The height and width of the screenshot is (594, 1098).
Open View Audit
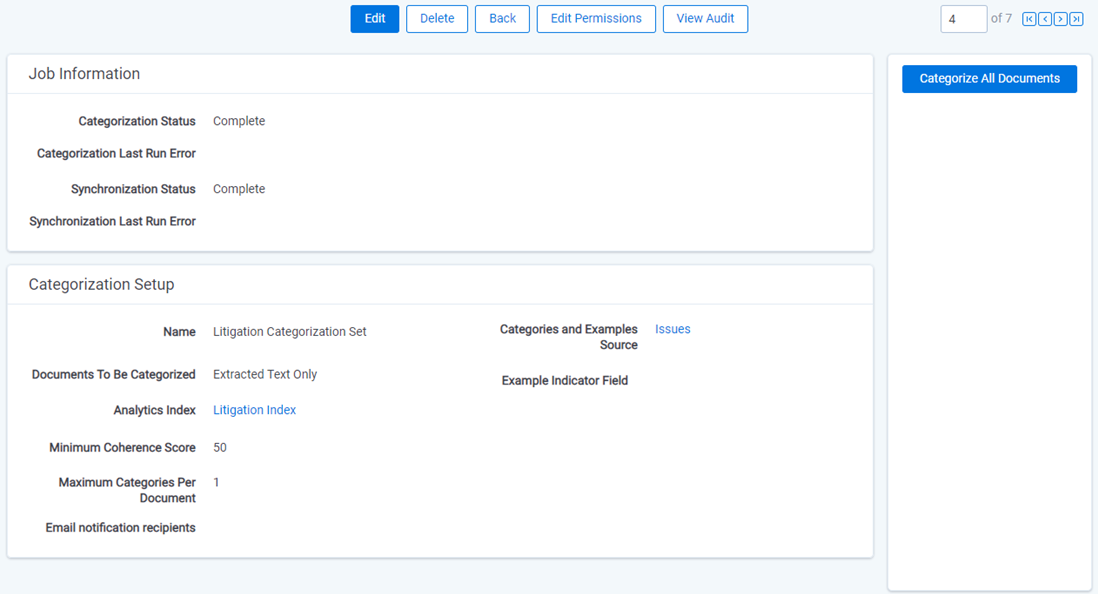point(705,19)
